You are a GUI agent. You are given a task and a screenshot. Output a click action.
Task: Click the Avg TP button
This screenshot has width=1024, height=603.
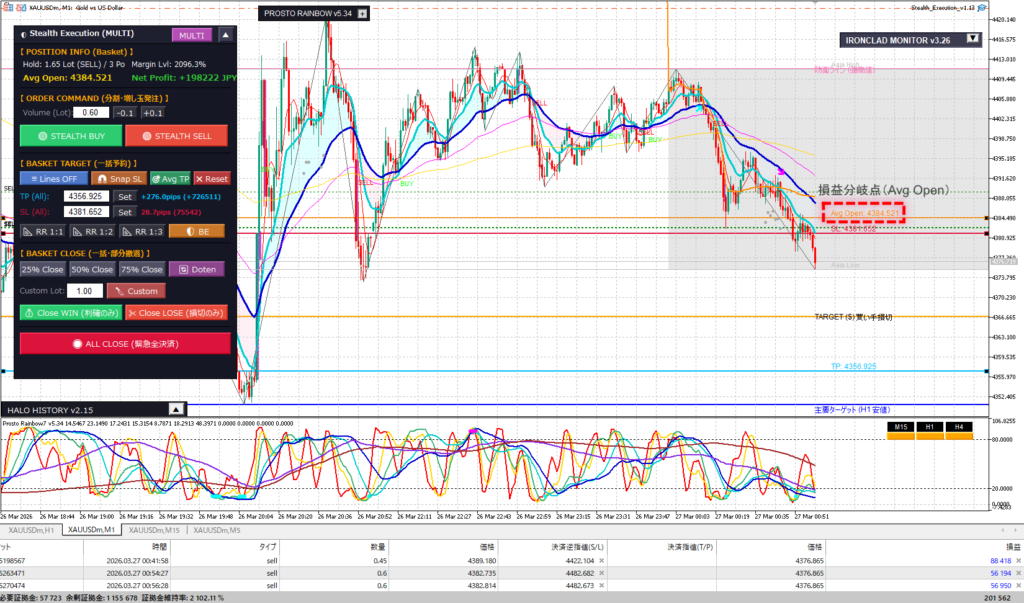tap(170, 178)
